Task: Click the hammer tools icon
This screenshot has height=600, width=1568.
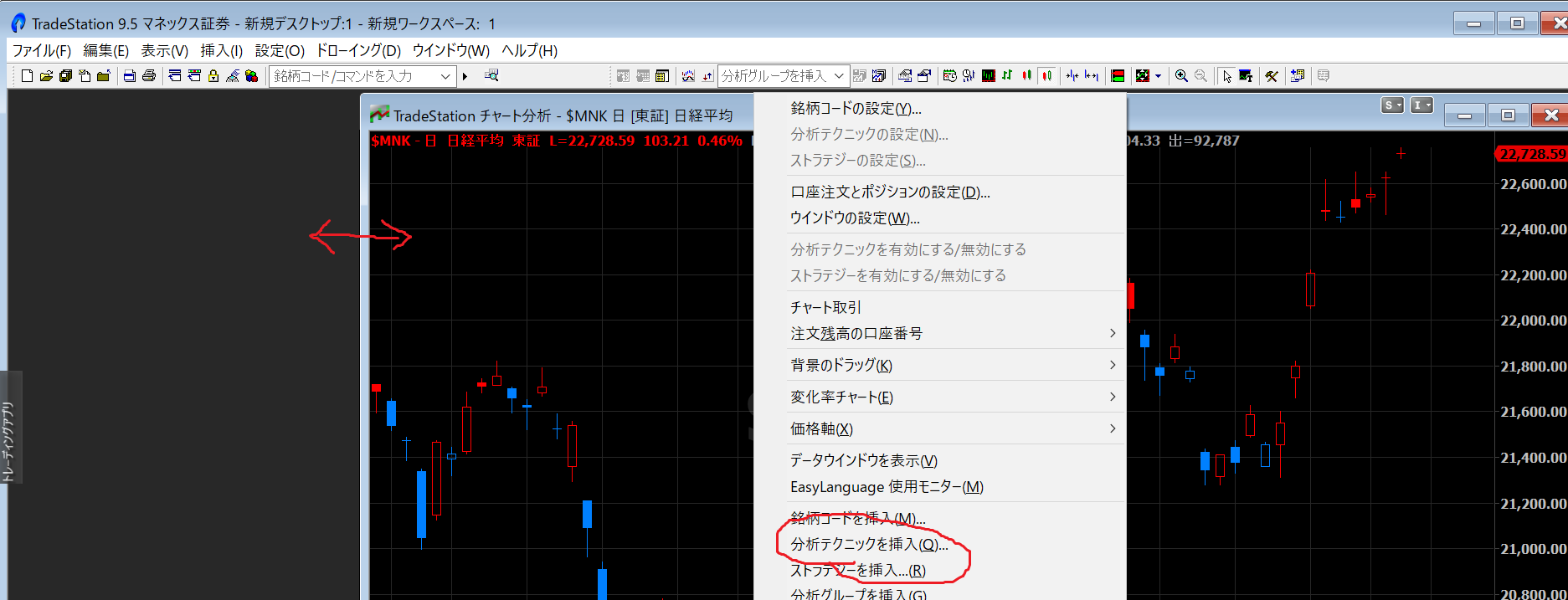Action: point(1271,76)
